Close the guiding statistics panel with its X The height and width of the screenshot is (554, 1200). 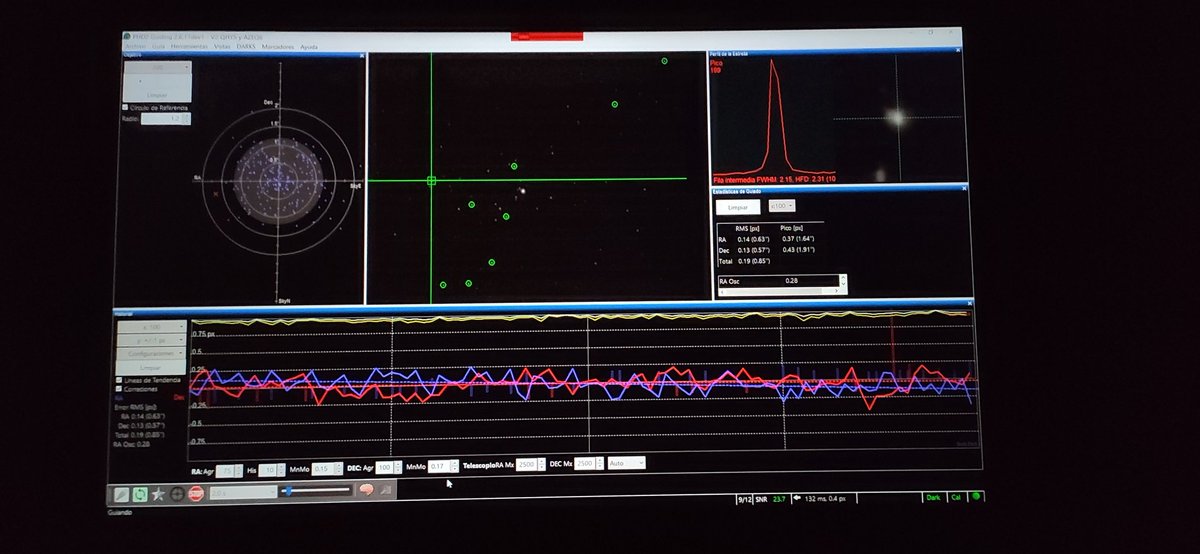click(964, 188)
